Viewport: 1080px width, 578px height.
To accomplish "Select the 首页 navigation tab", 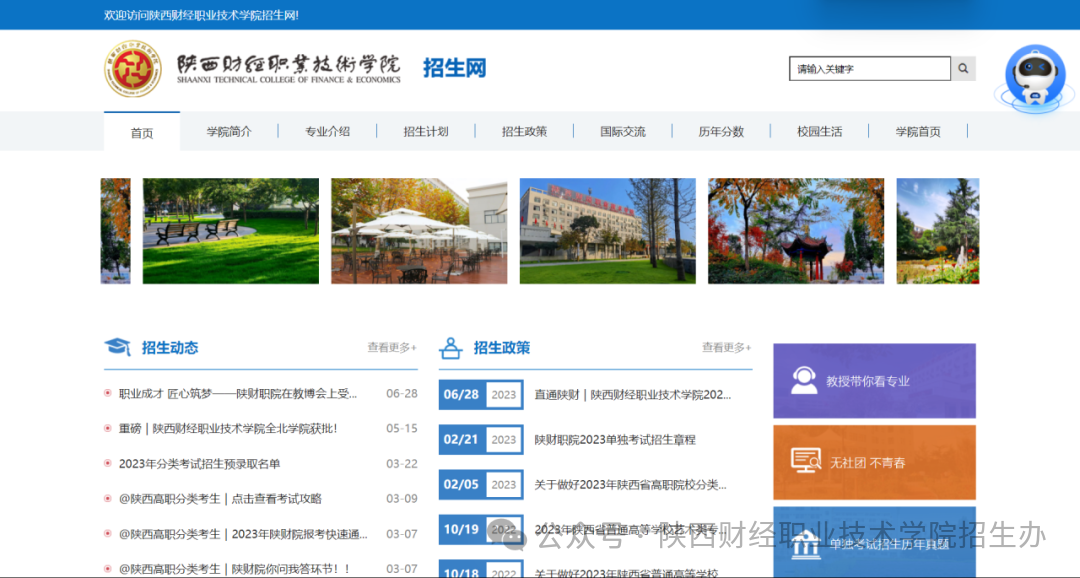I will click(142, 132).
